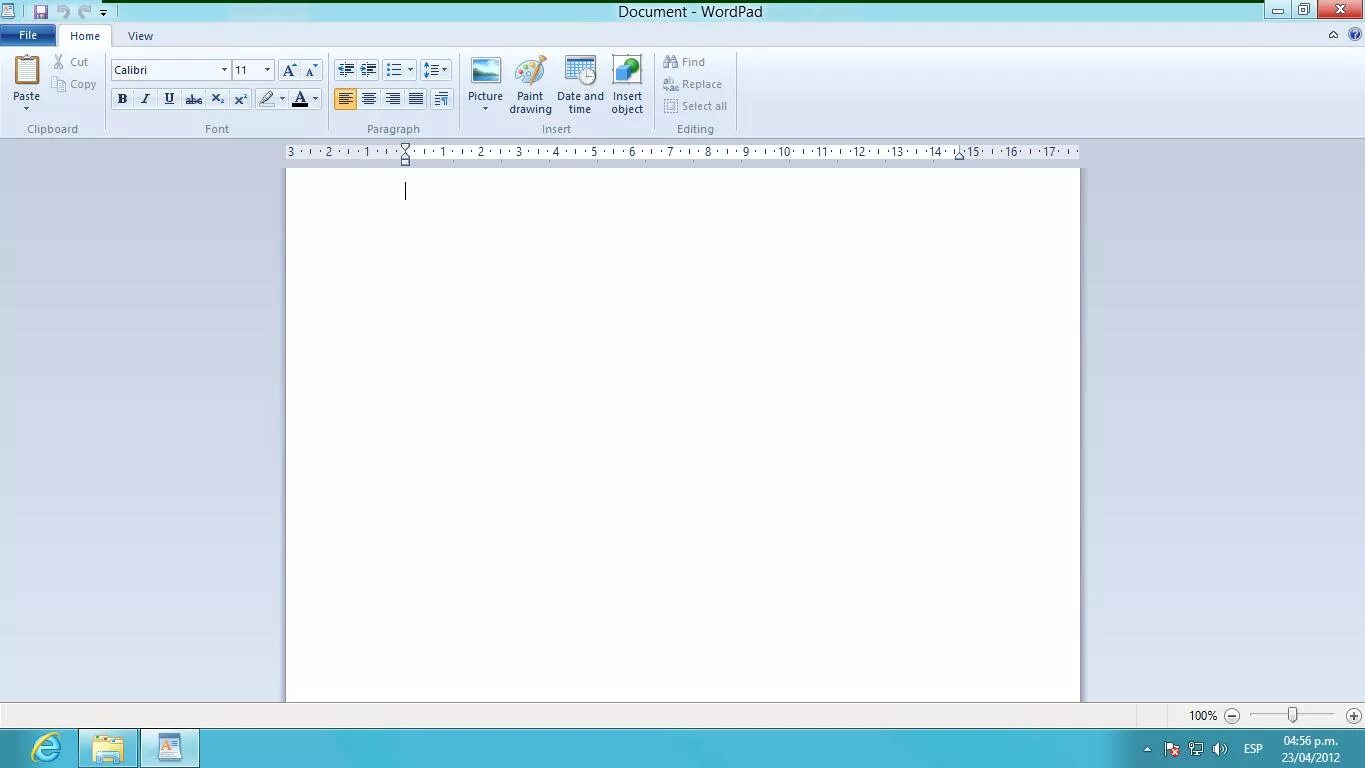Switch to the View tab
The height and width of the screenshot is (768, 1365).
[x=140, y=36]
